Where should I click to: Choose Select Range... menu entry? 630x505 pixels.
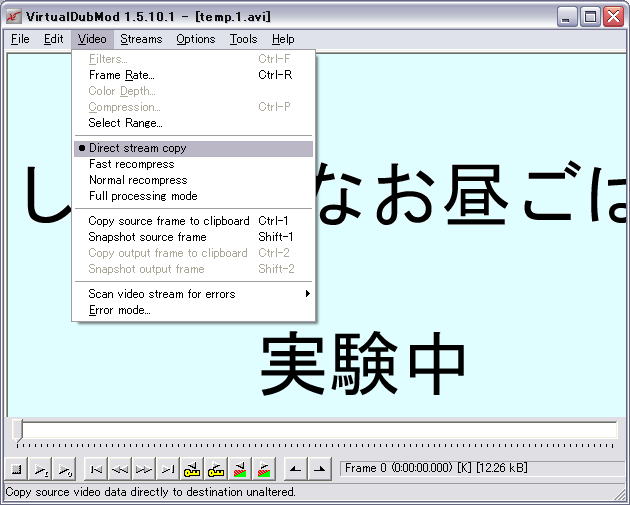click(194, 123)
